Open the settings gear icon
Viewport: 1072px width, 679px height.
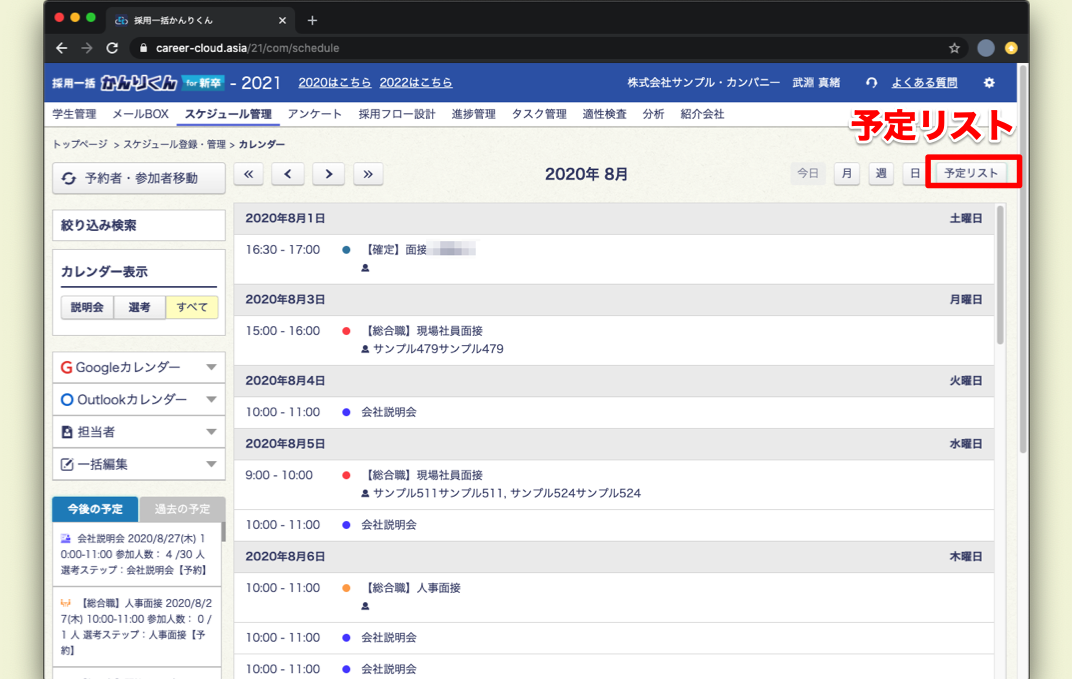(x=989, y=83)
